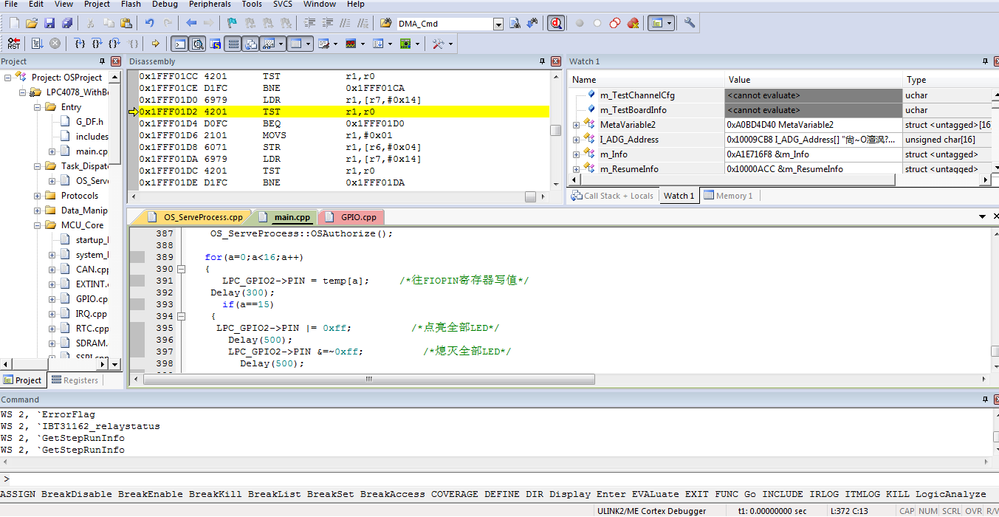Open the Peripherals menu
This screenshot has height=517, width=999.
coord(210,4)
